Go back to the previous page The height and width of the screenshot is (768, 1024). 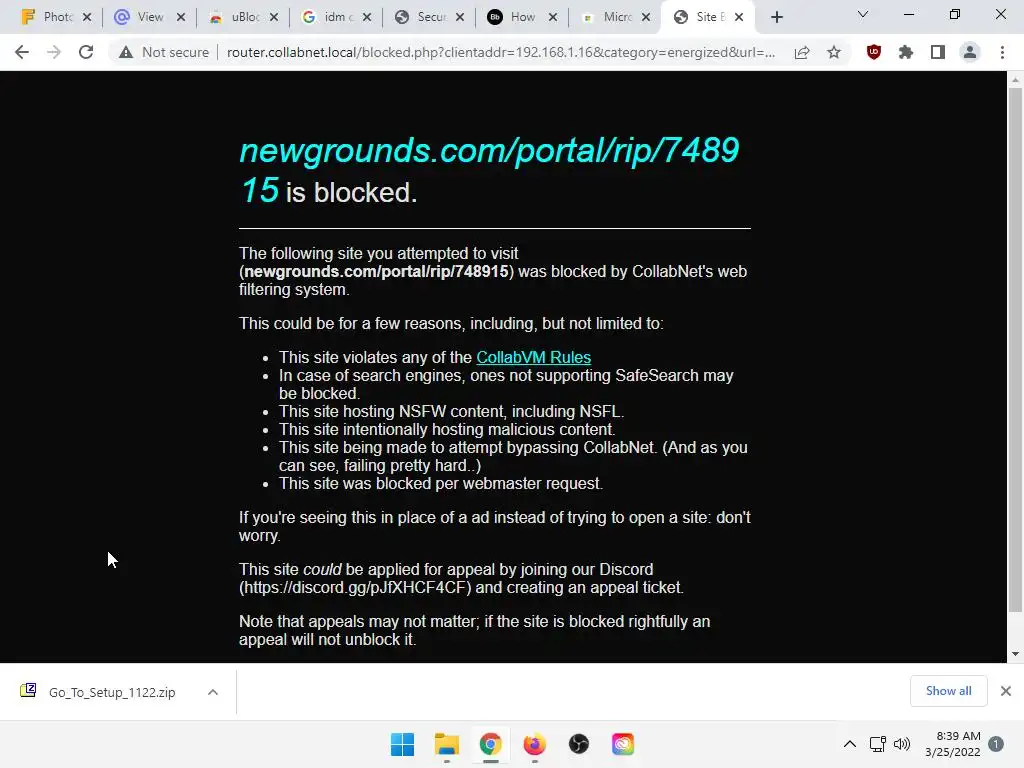click(22, 52)
